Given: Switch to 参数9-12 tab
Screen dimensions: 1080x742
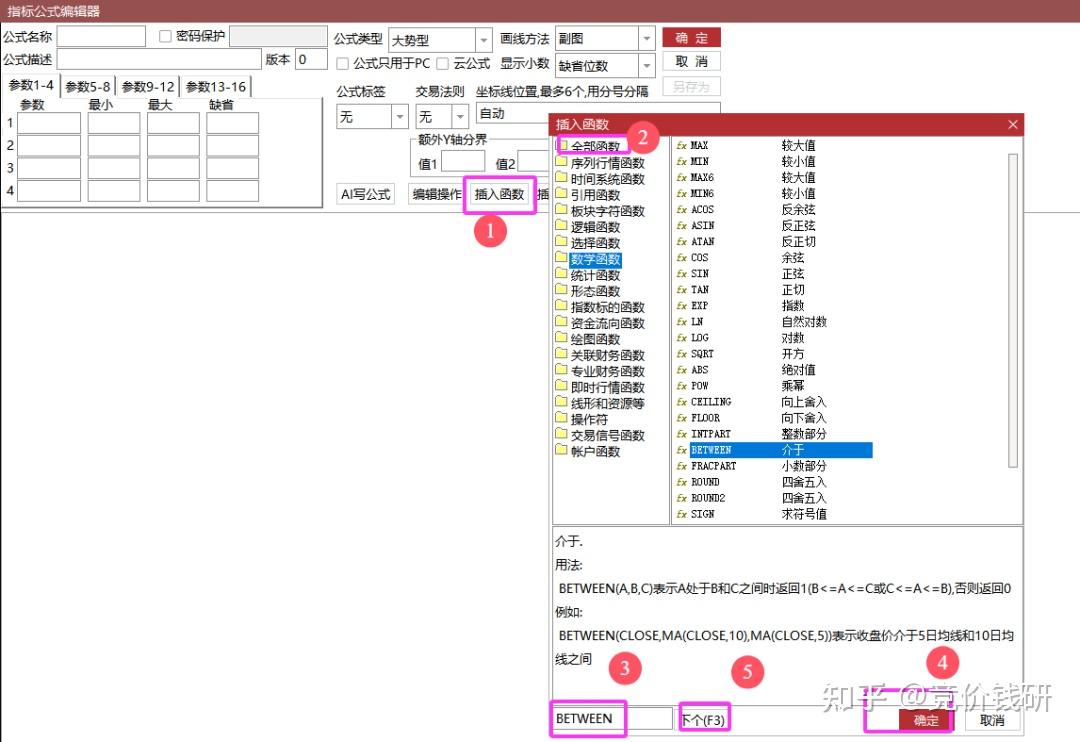Looking at the screenshot, I should pyautogui.click(x=148, y=87).
